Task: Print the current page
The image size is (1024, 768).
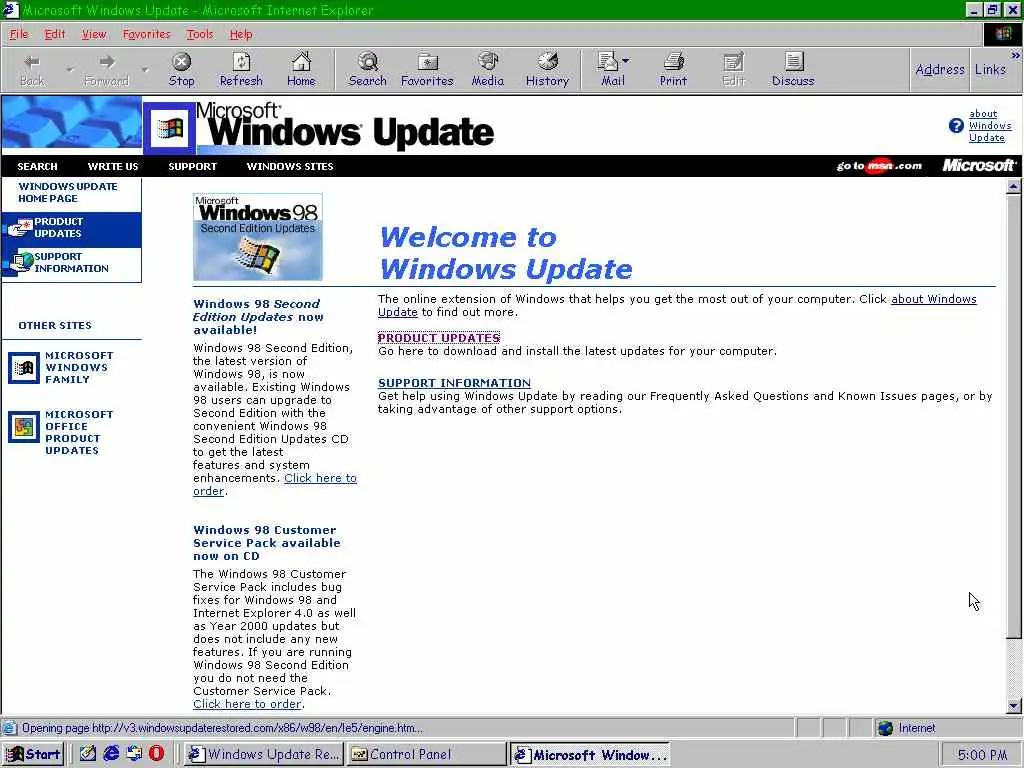Action: click(673, 70)
